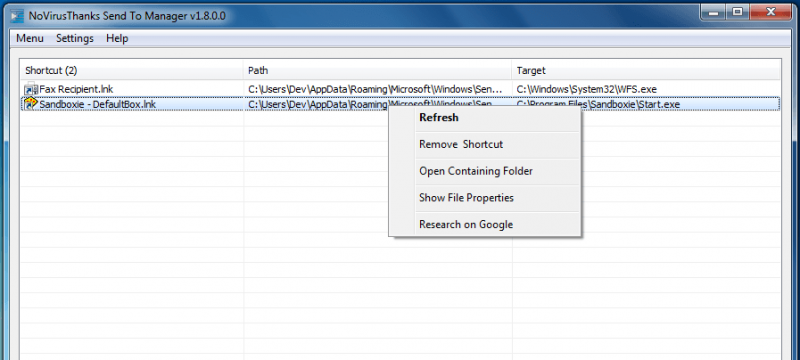Open the Menu menu
Image resolution: width=800 pixels, height=360 pixels.
[x=30, y=39]
